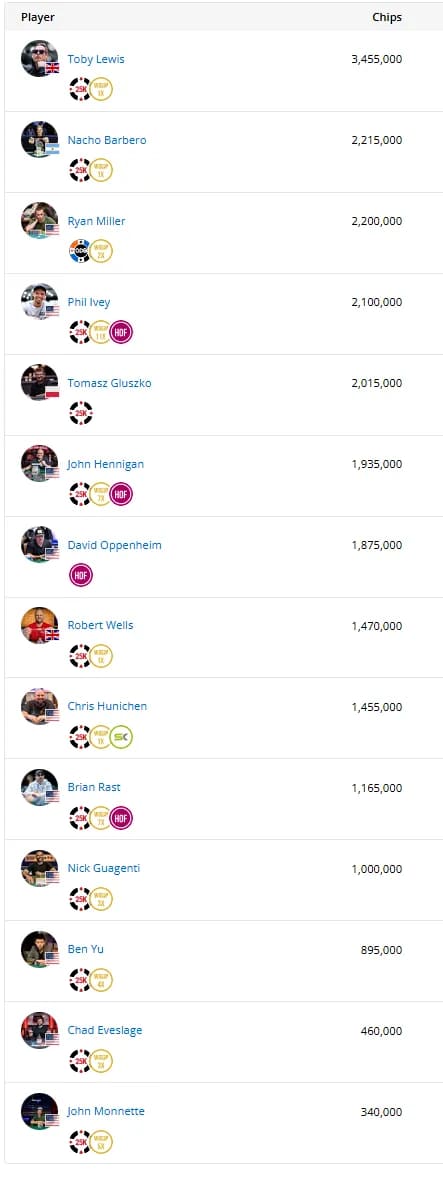Click the Chips column header
This screenshot has height=1179, width=443.
tap(387, 17)
